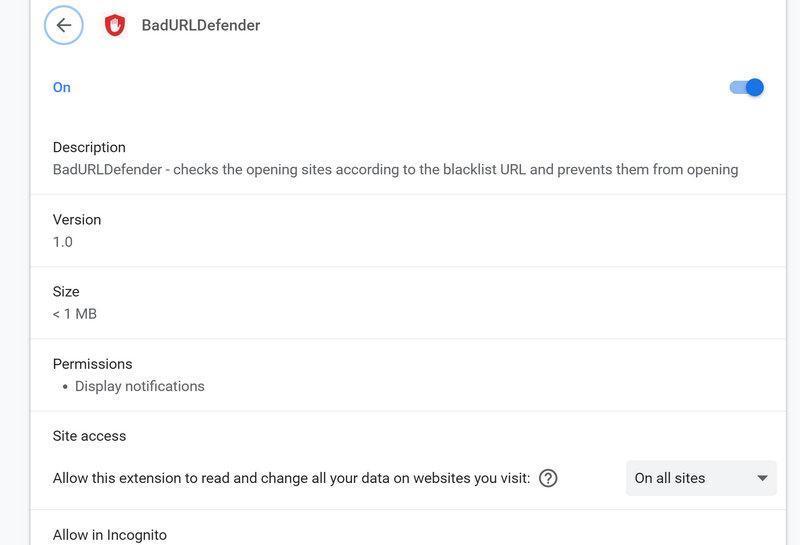The width and height of the screenshot is (800, 545).
Task: Click the back arrow button
Action: point(64,25)
